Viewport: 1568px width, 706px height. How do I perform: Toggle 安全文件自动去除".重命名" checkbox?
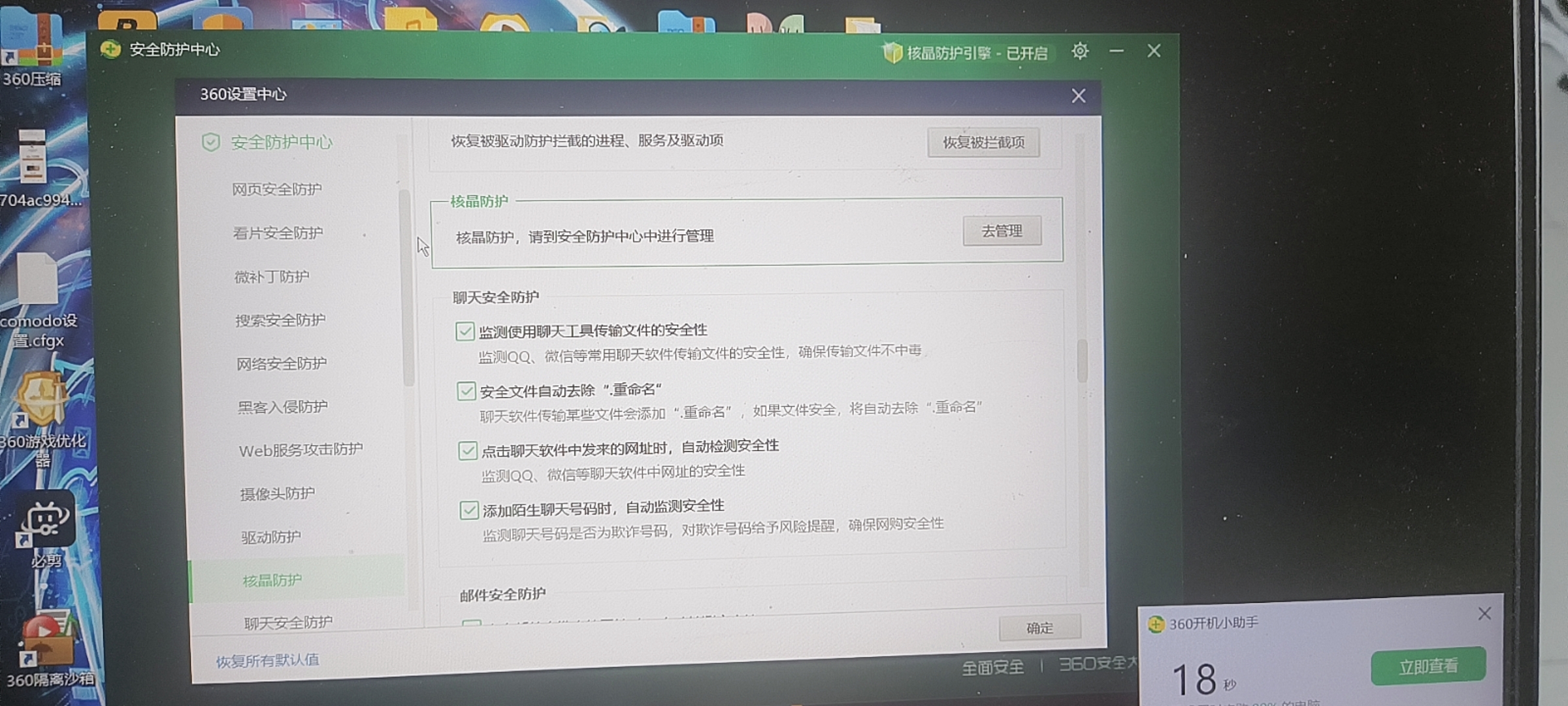(466, 392)
